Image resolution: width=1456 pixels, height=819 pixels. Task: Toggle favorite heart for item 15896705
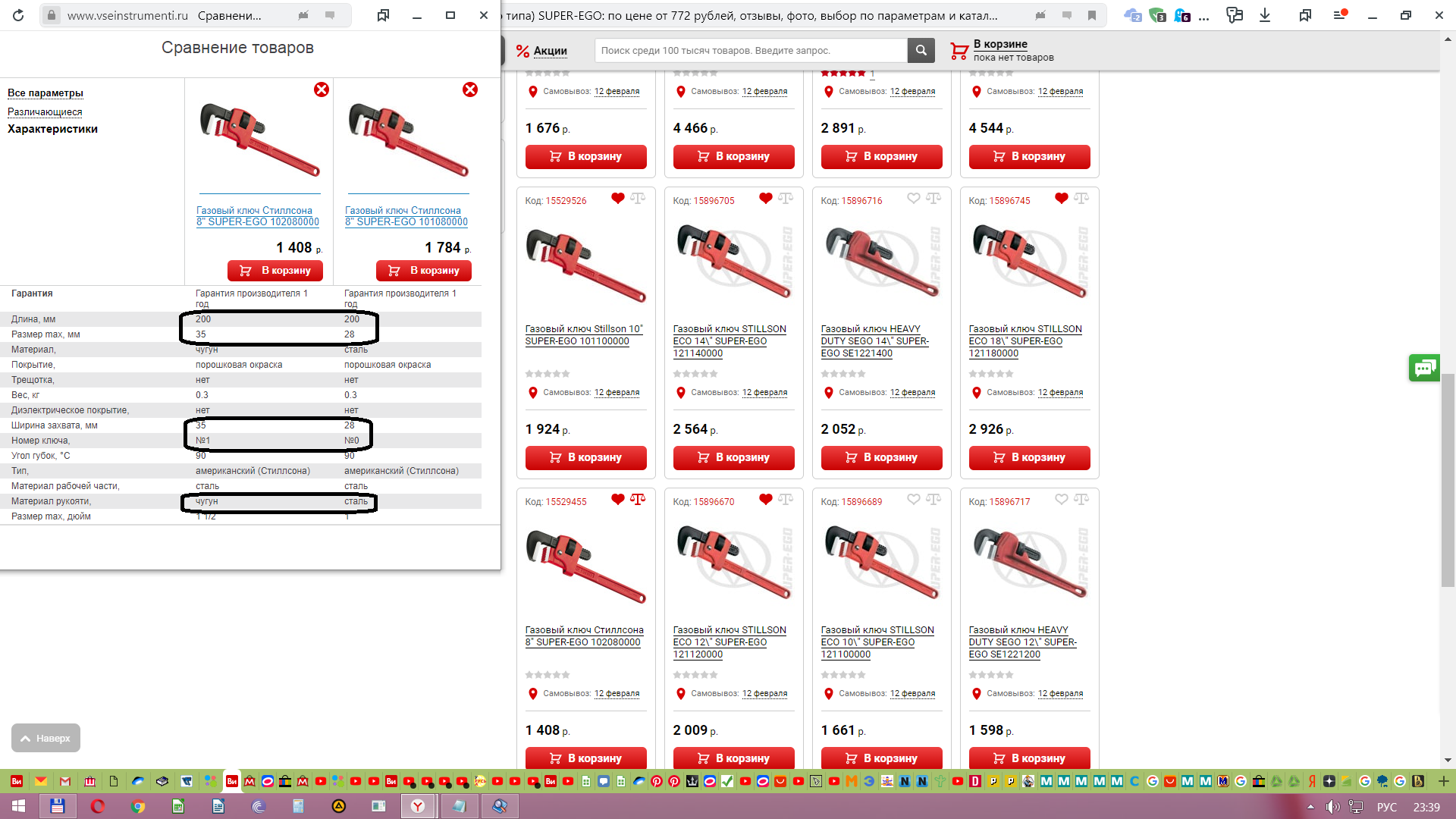click(x=766, y=199)
